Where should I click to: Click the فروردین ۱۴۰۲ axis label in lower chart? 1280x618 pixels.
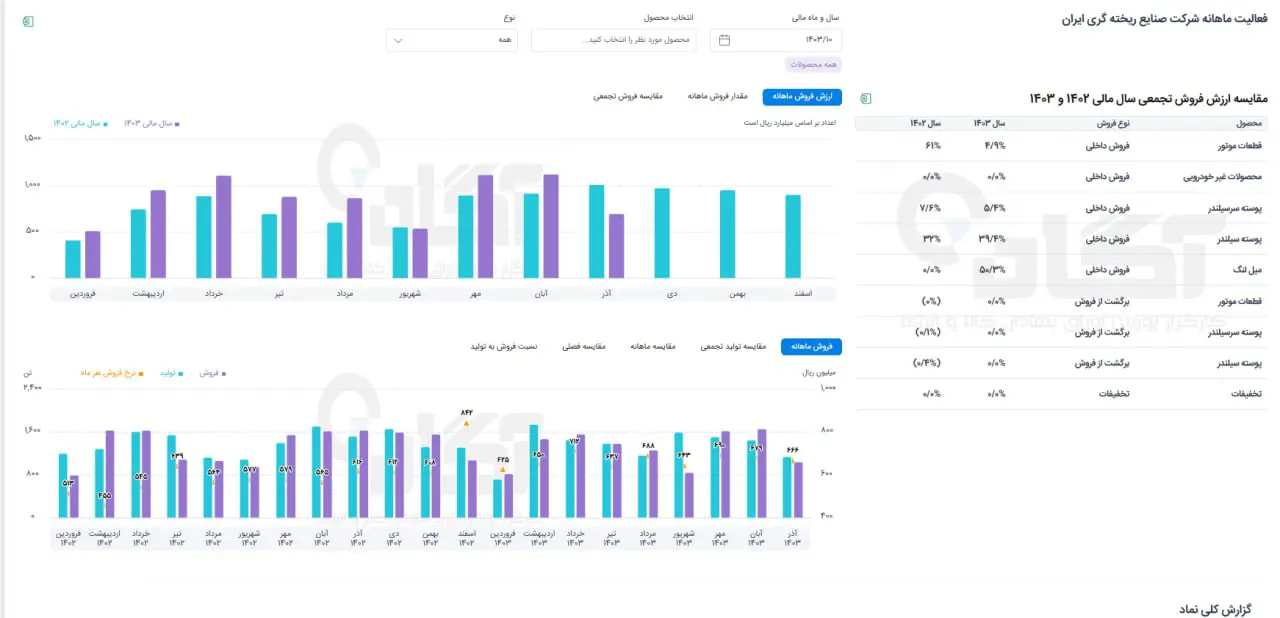click(68, 537)
